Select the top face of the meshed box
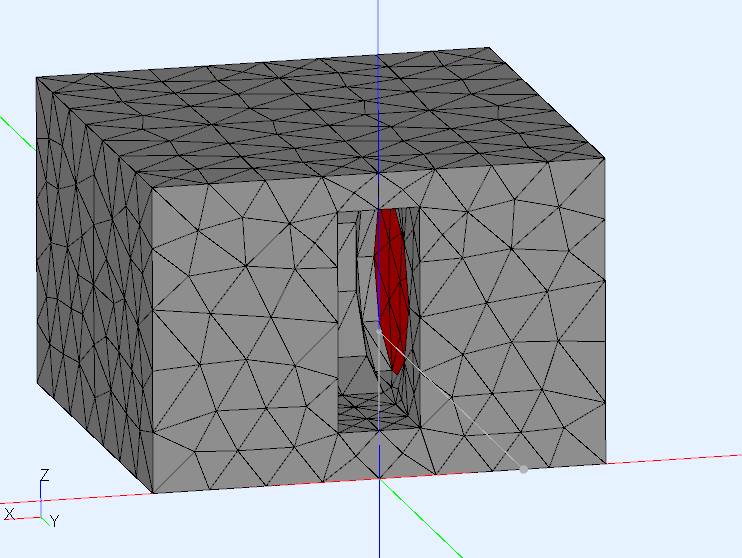 pyautogui.click(x=322, y=118)
